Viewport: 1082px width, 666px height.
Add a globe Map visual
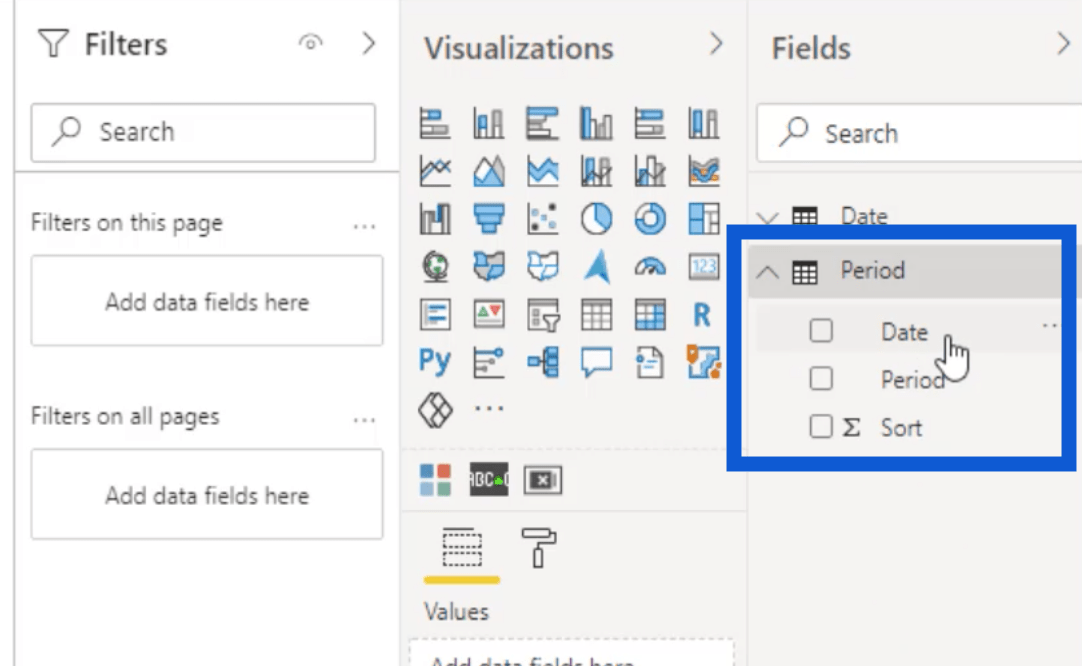(x=435, y=267)
